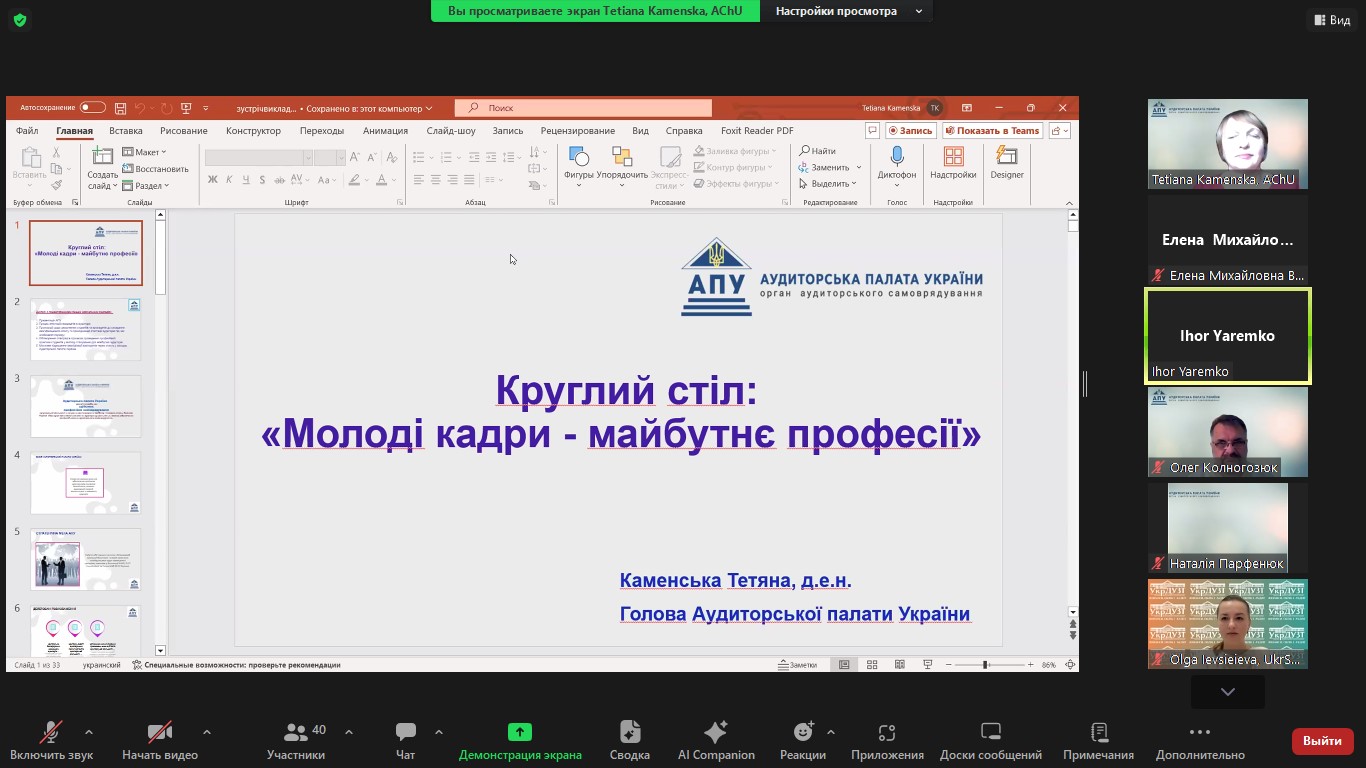1366x768 pixels.
Task: Open the Designer pane
Action: 1007,163
